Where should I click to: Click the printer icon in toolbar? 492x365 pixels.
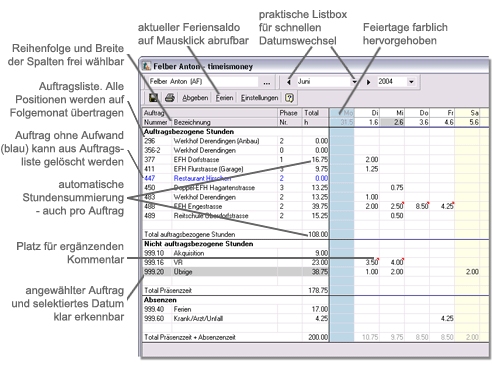(x=170, y=98)
